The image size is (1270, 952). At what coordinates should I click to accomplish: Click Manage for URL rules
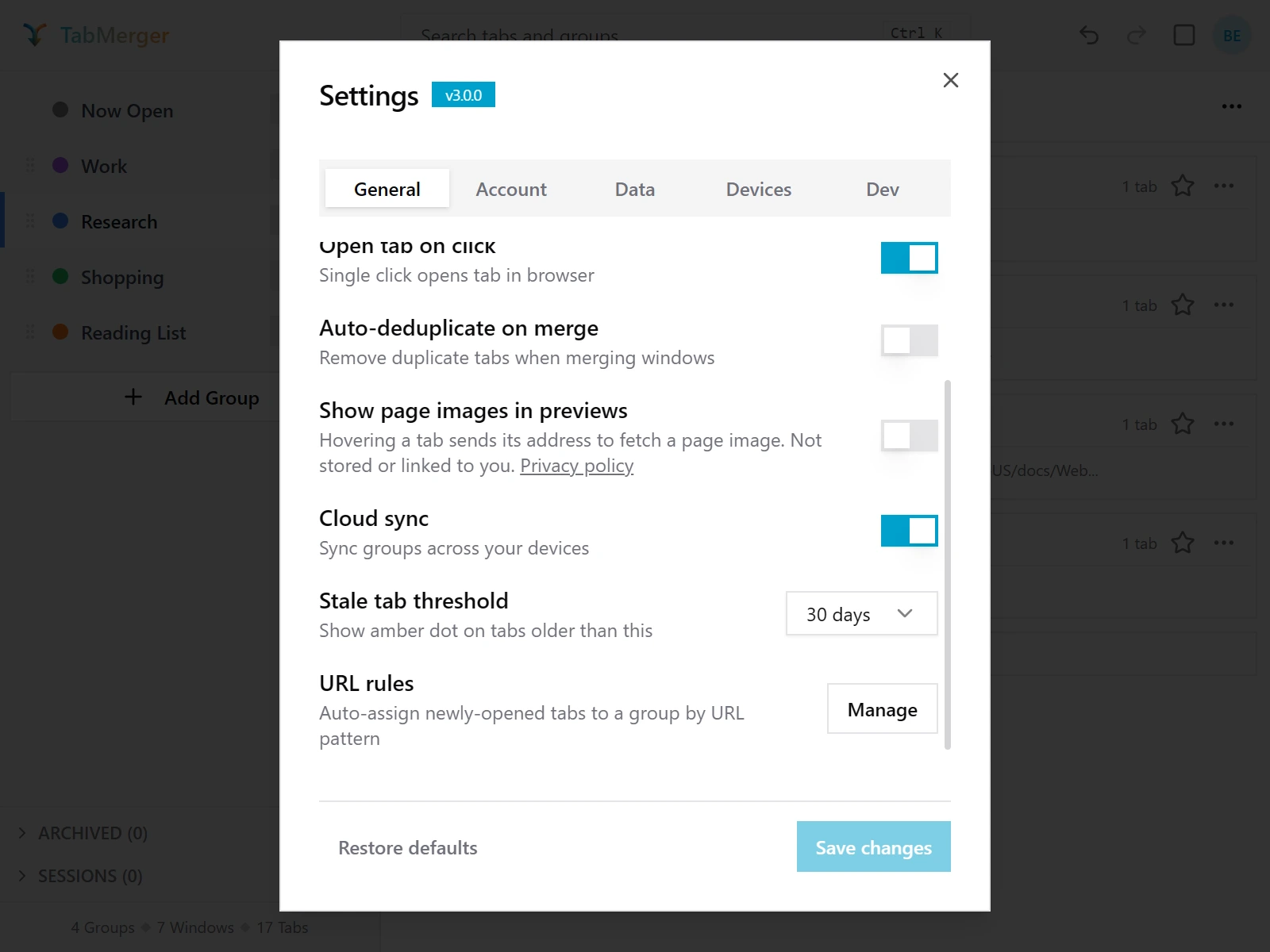point(883,708)
